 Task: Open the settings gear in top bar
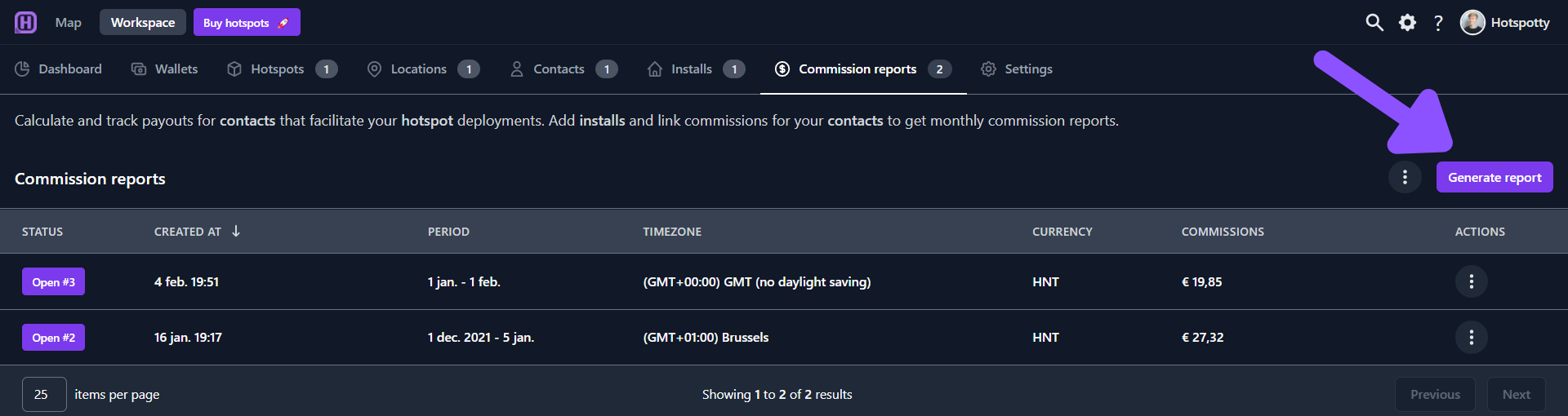(x=1407, y=22)
